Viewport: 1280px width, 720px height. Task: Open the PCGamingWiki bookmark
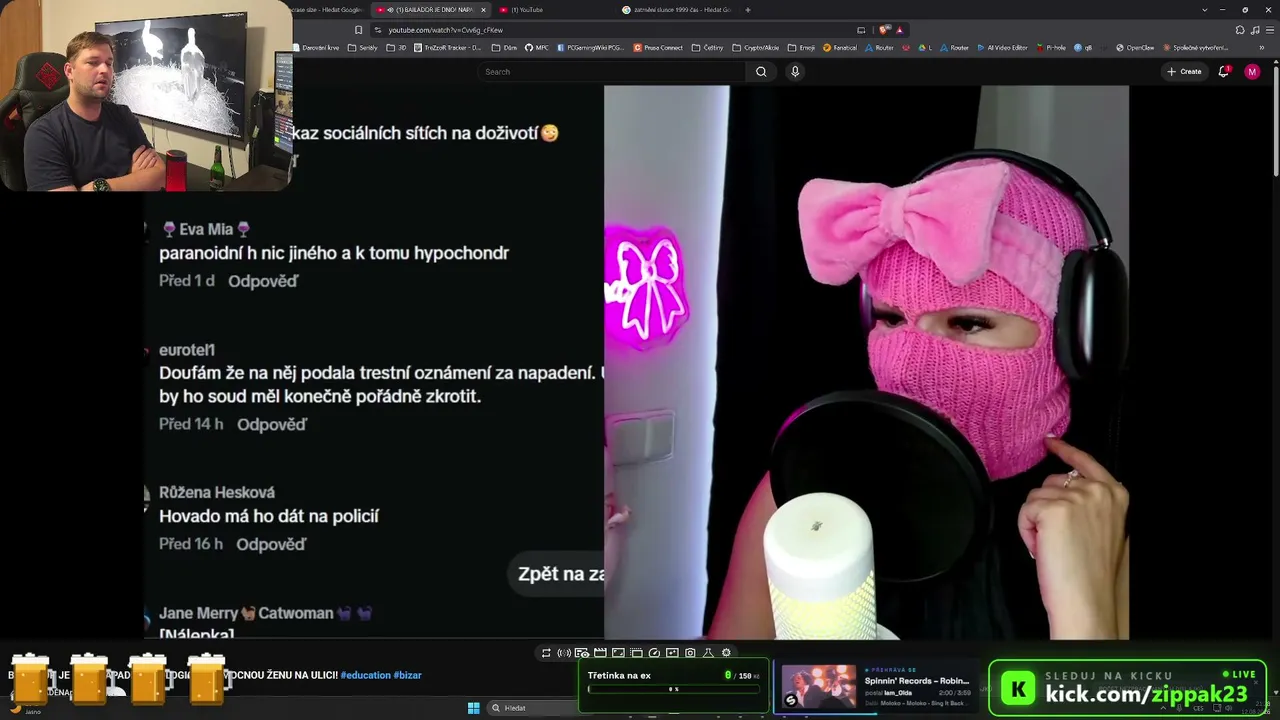pos(590,48)
